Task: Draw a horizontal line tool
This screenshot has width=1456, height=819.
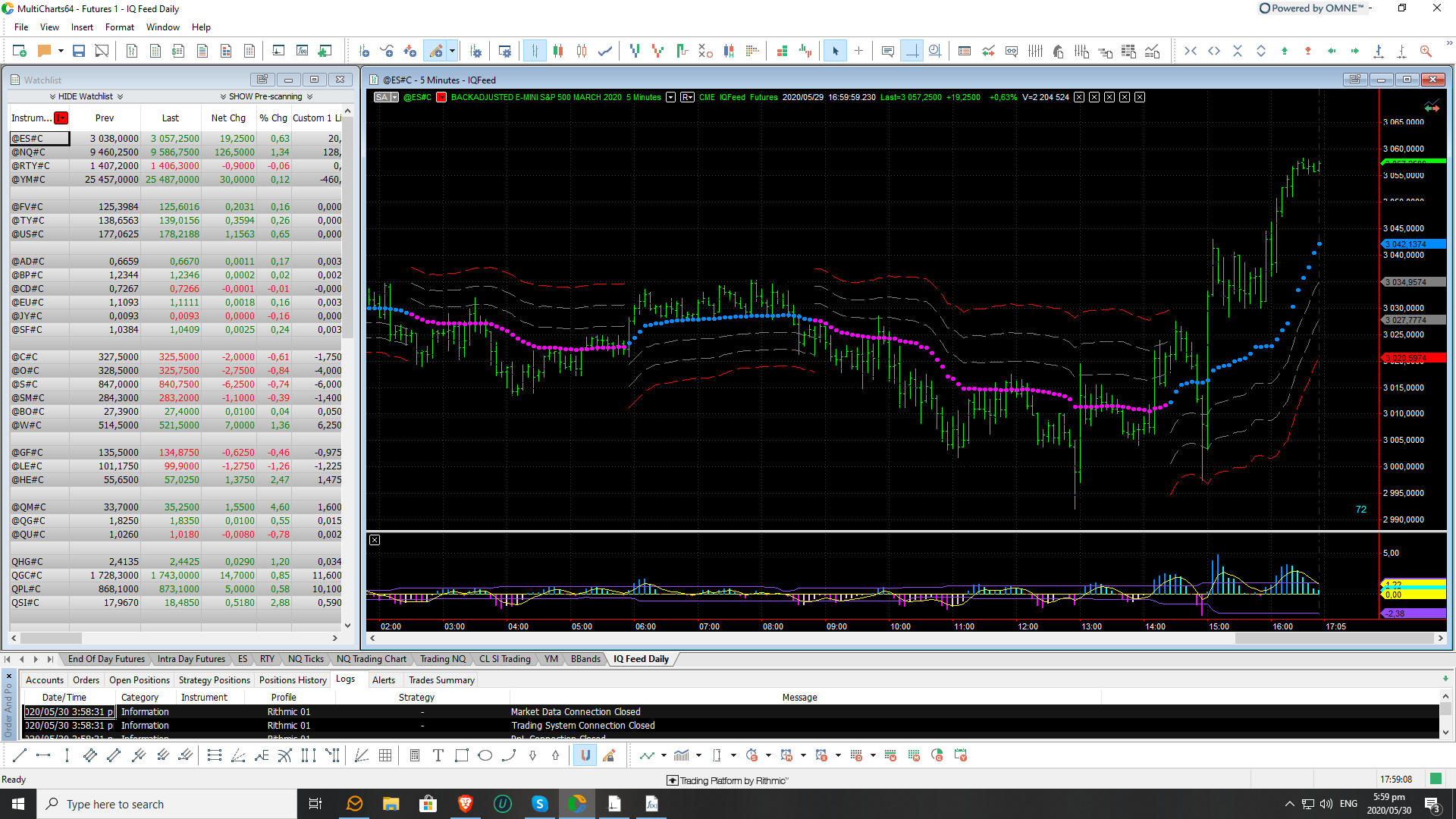Action: [x=43, y=755]
